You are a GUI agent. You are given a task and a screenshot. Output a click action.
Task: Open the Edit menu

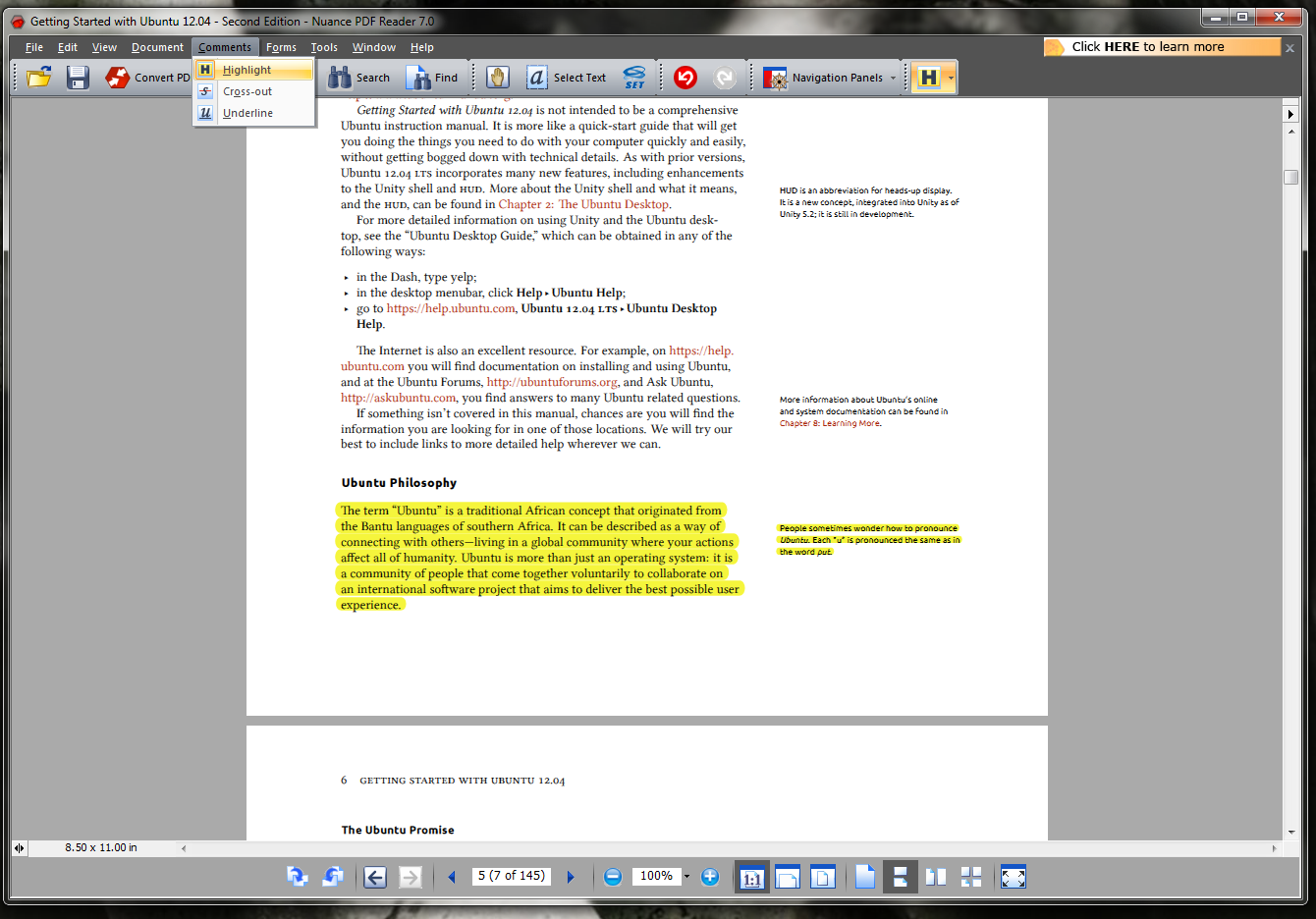(x=68, y=47)
